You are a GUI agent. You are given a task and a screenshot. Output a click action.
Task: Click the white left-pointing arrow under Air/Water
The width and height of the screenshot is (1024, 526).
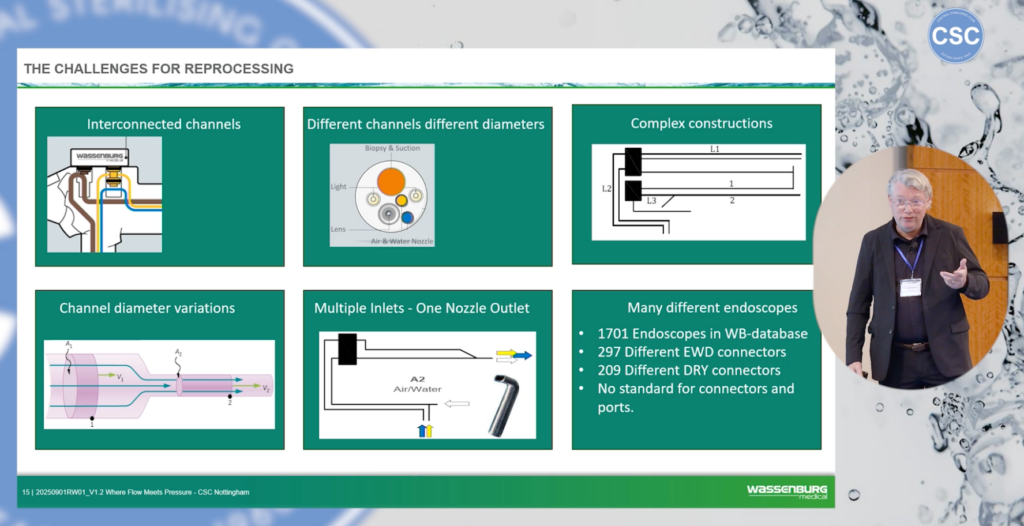[457, 404]
